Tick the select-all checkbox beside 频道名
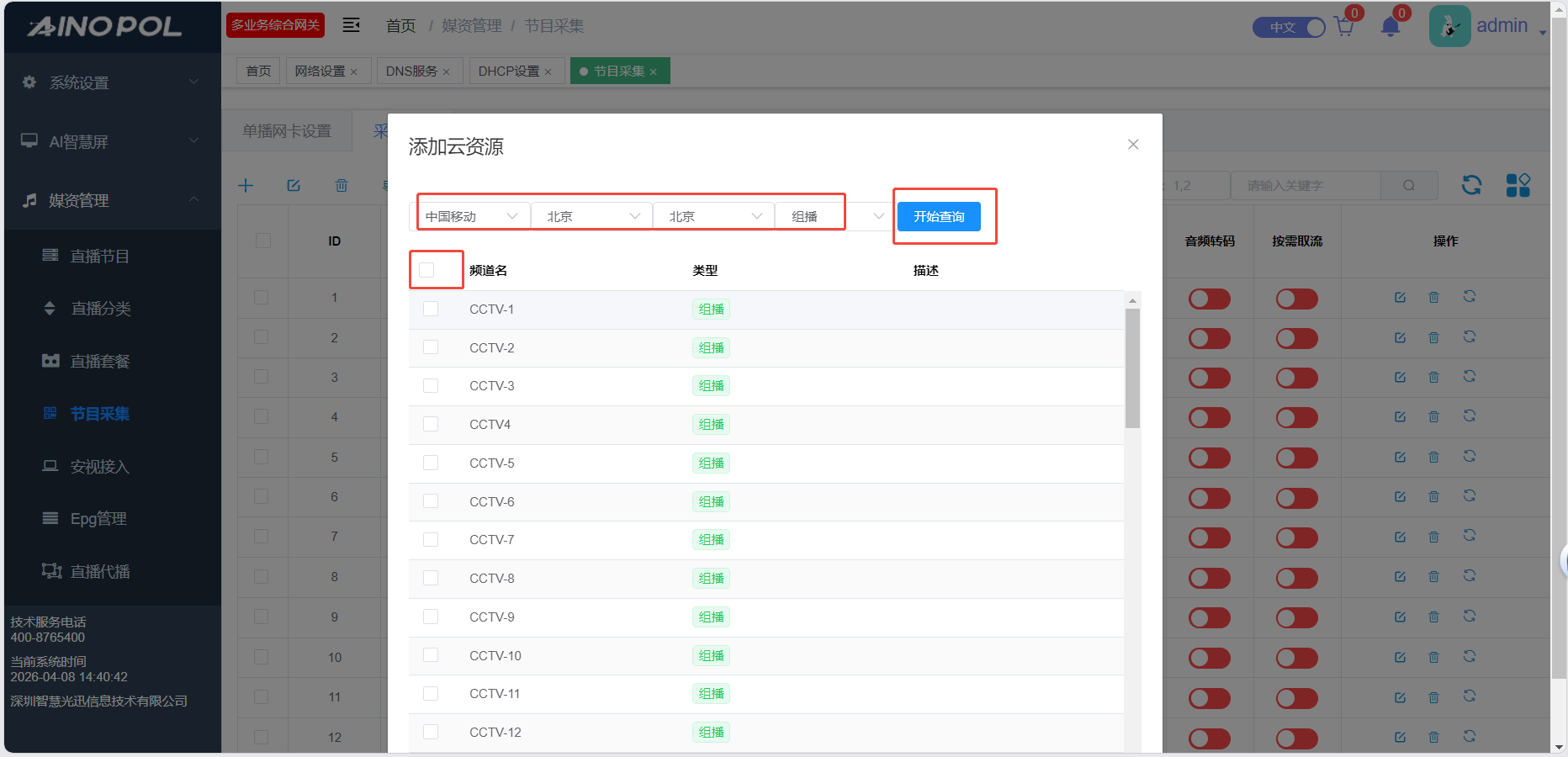Image resolution: width=1568 pixels, height=757 pixels. [x=427, y=270]
